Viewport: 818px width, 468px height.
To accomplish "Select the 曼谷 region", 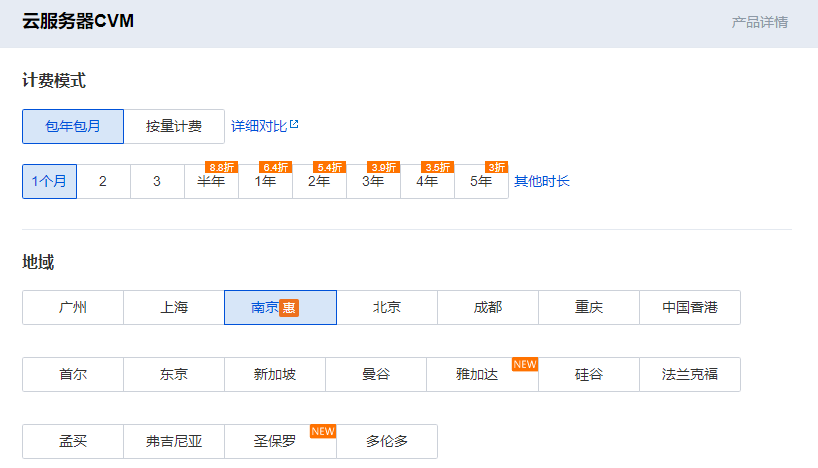I will tap(376, 374).
